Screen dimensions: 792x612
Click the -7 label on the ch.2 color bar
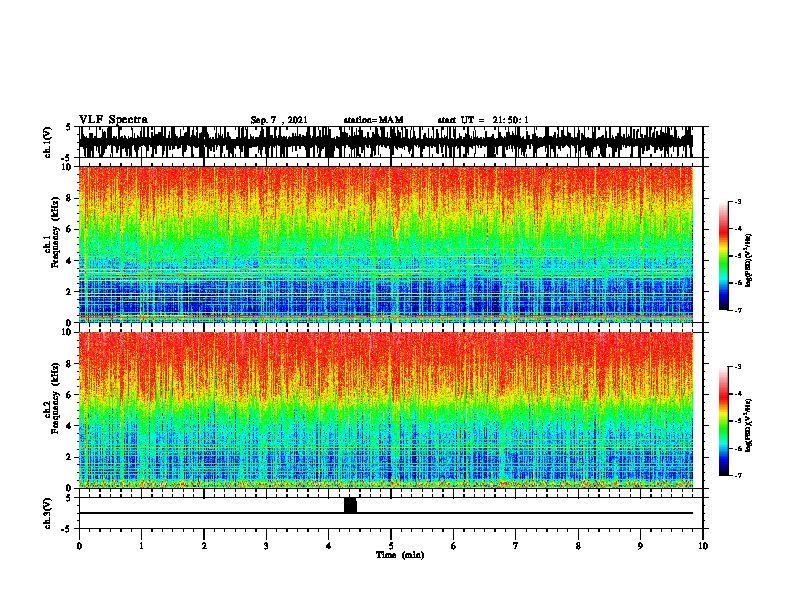click(737, 476)
